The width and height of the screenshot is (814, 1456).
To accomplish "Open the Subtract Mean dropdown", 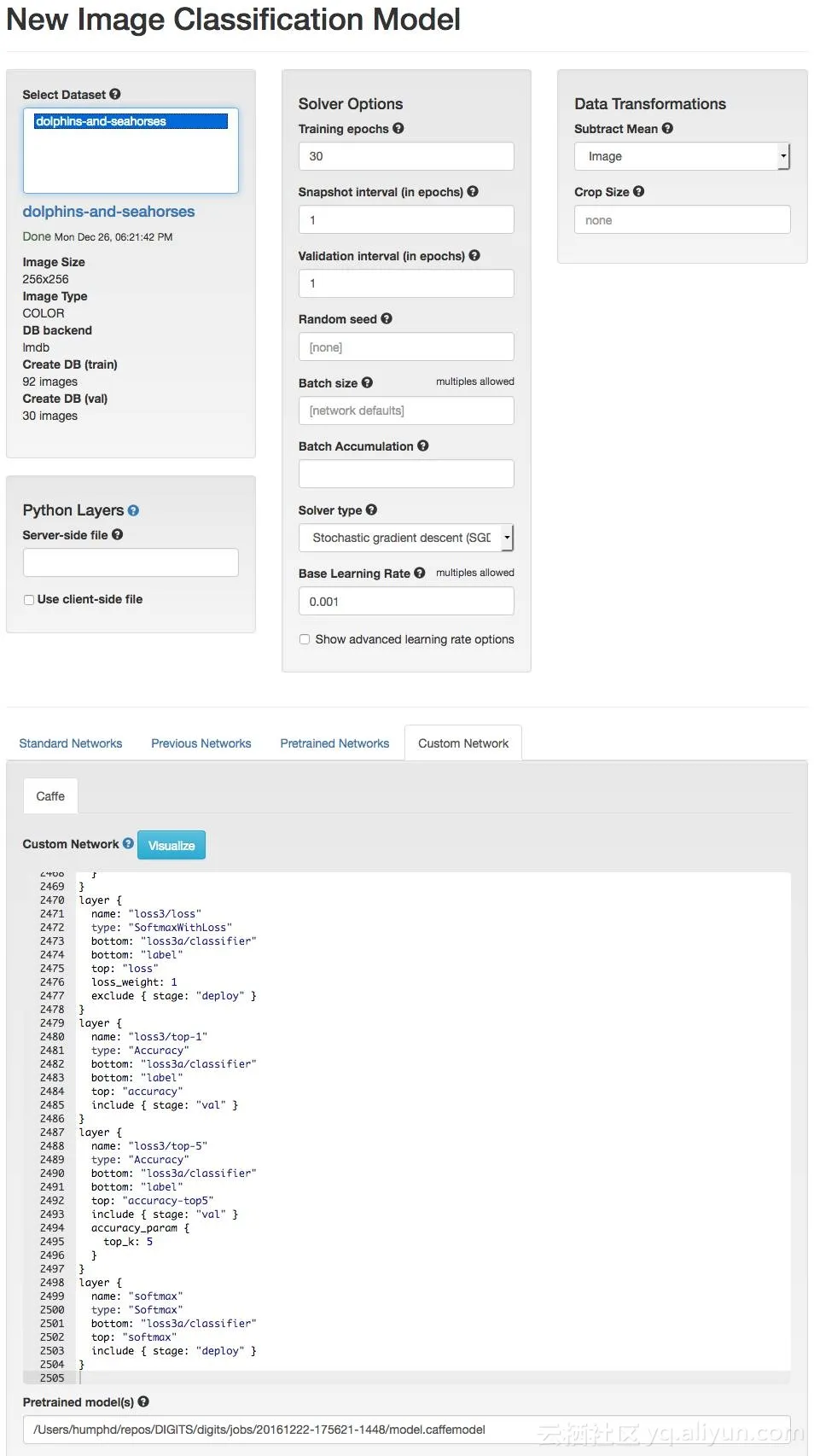I will pos(682,156).
